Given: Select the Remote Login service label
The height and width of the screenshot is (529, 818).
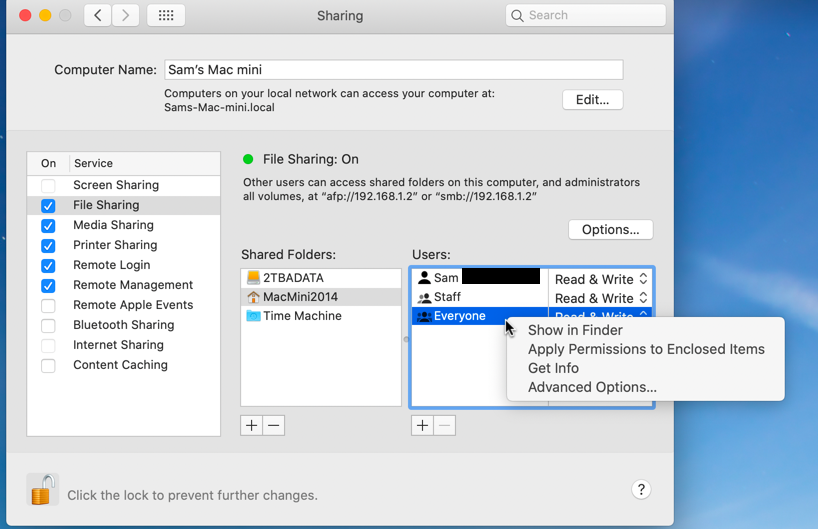Looking at the screenshot, I should [112, 265].
